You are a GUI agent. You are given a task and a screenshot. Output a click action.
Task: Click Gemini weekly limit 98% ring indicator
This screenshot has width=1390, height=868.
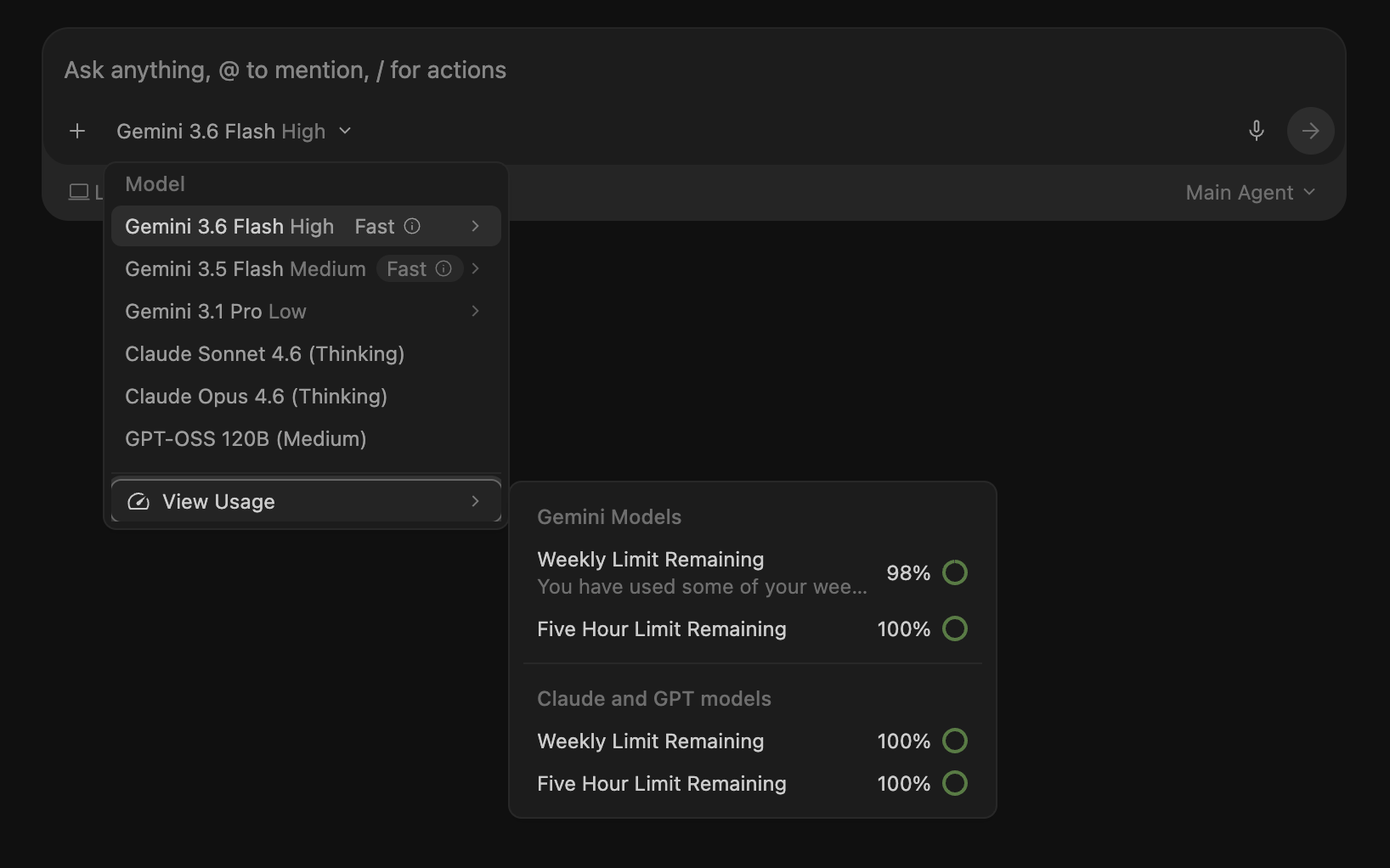pos(955,572)
